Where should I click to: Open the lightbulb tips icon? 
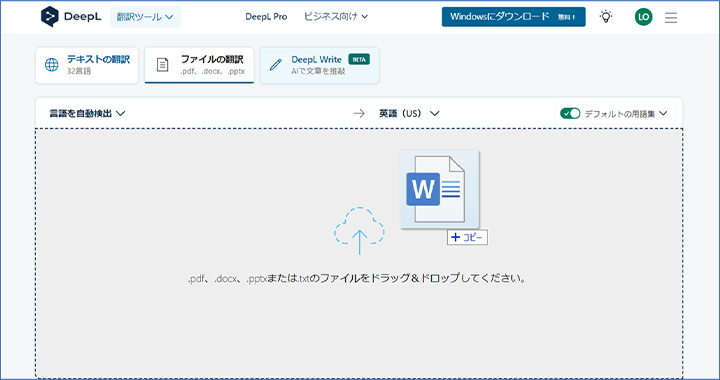606,17
